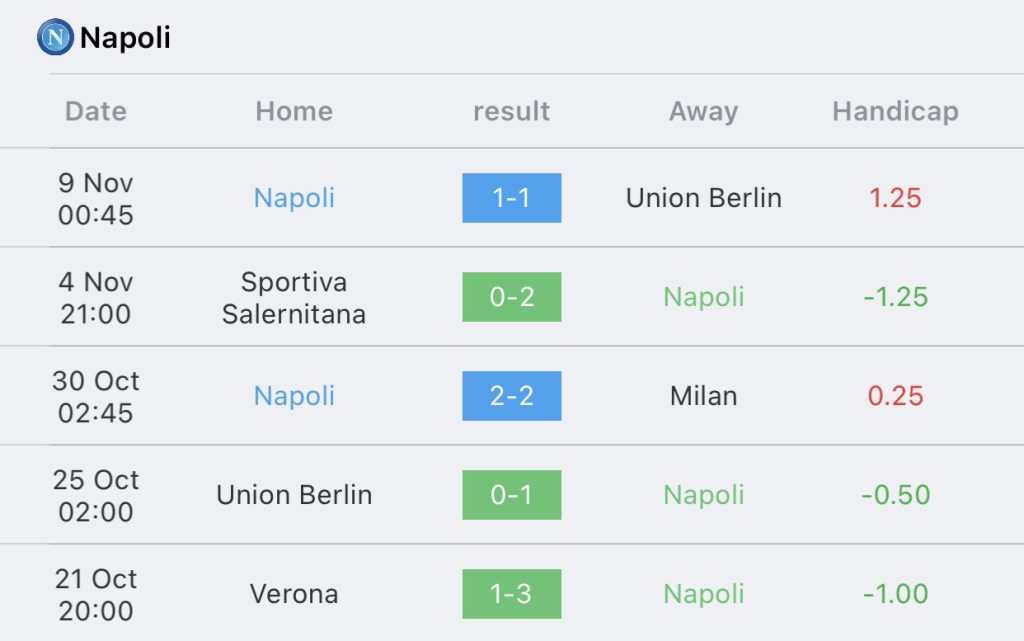Image resolution: width=1024 pixels, height=641 pixels.
Task: Click the -1.25 handicap value
Action: click(895, 297)
